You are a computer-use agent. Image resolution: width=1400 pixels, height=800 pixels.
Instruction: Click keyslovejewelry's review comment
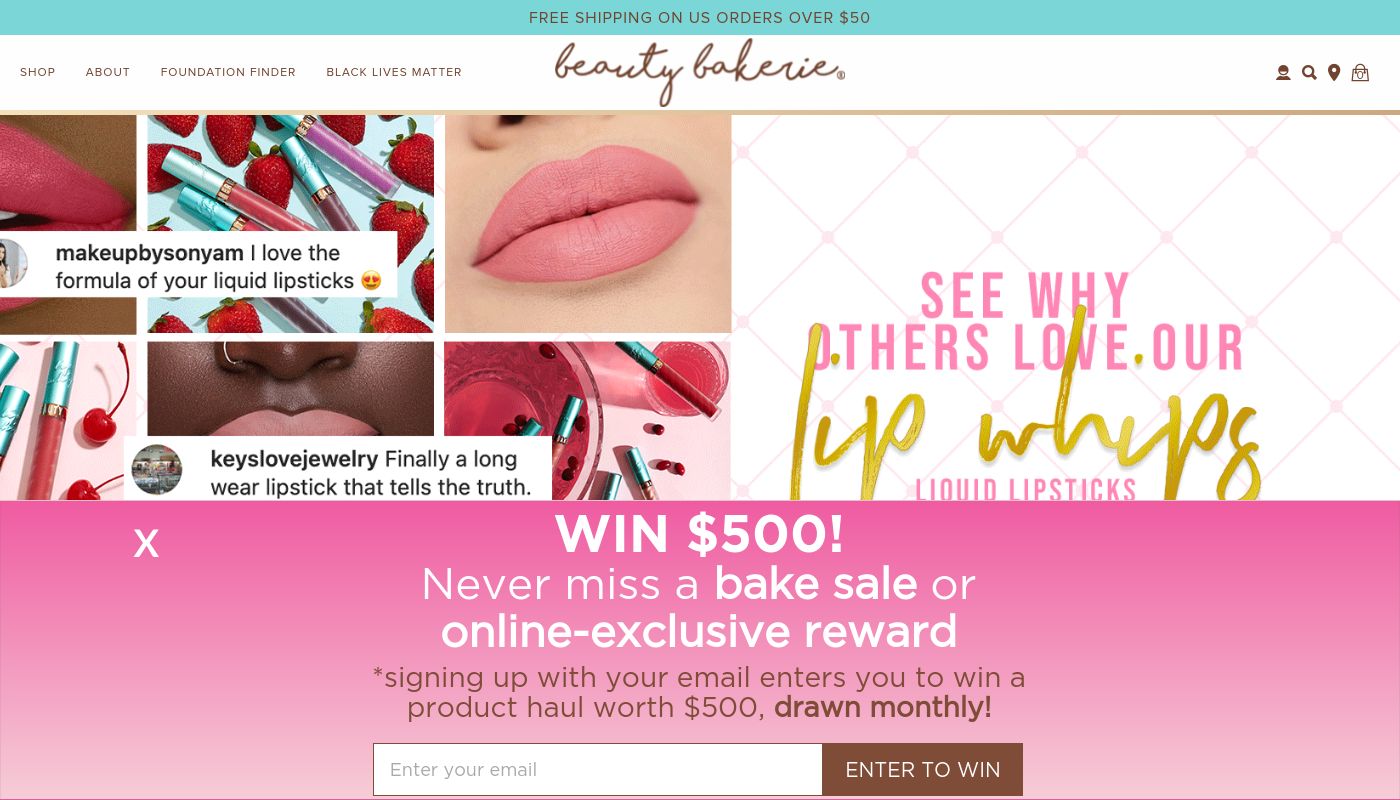point(338,472)
